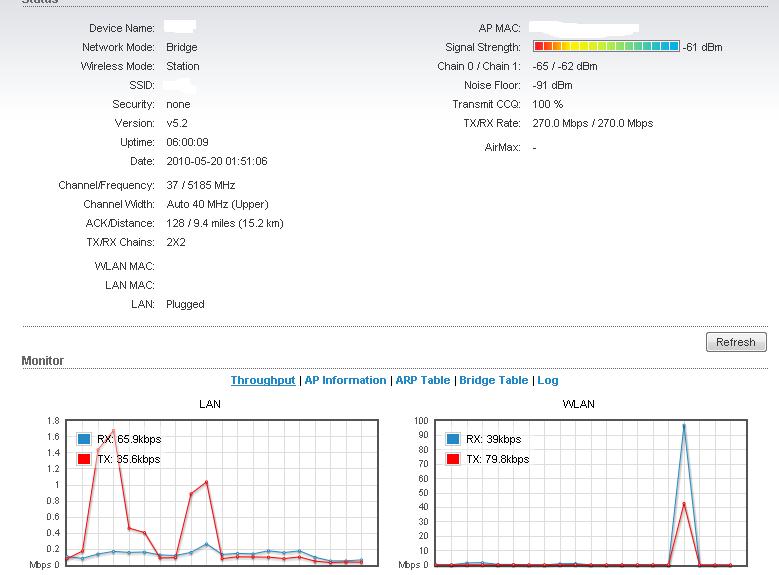Click the tall blue RX peak in WLAN graph
The width and height of the screenshot is (779, 575).
pos(684,426)
